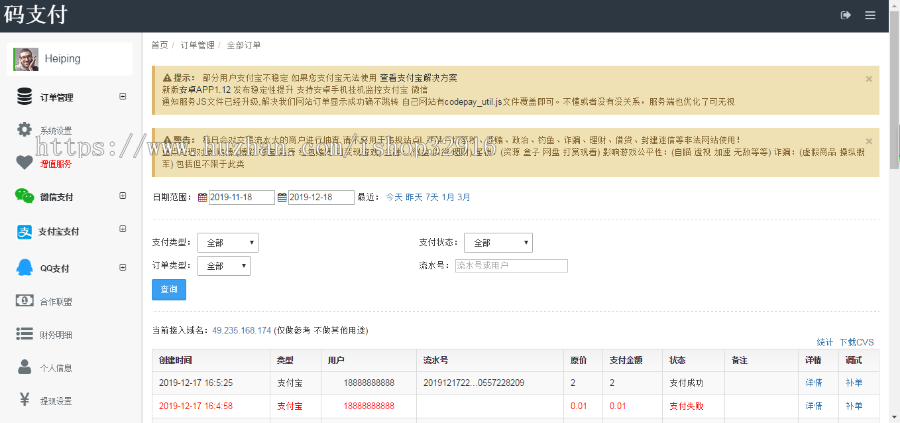
Task: Open the hamburger menu icon
Action: coord(870,15)
